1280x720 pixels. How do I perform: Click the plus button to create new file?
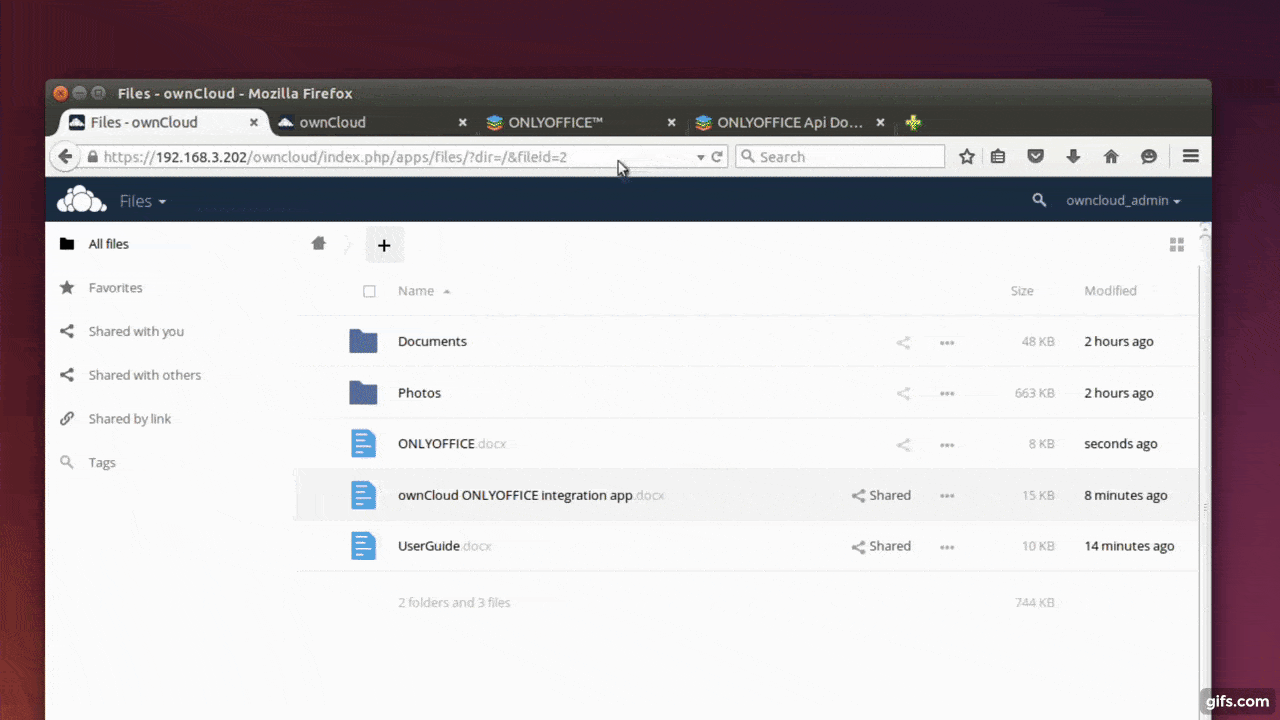[384, 245]
